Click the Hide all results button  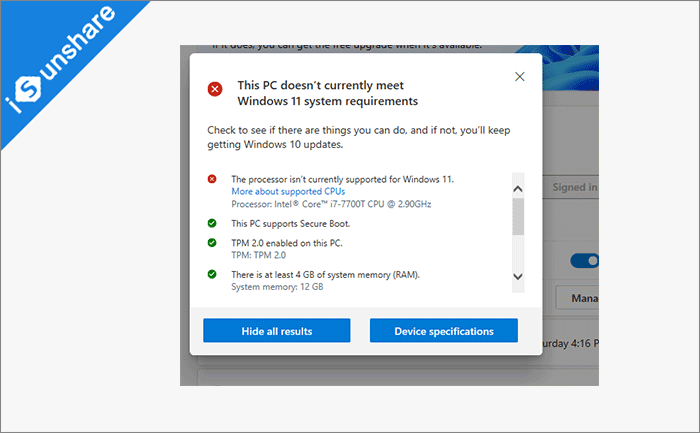pos(276,331)
